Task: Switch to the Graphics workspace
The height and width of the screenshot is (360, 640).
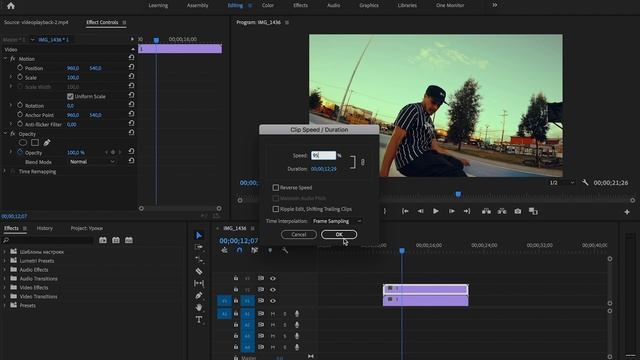Action: tap(369, 5)
